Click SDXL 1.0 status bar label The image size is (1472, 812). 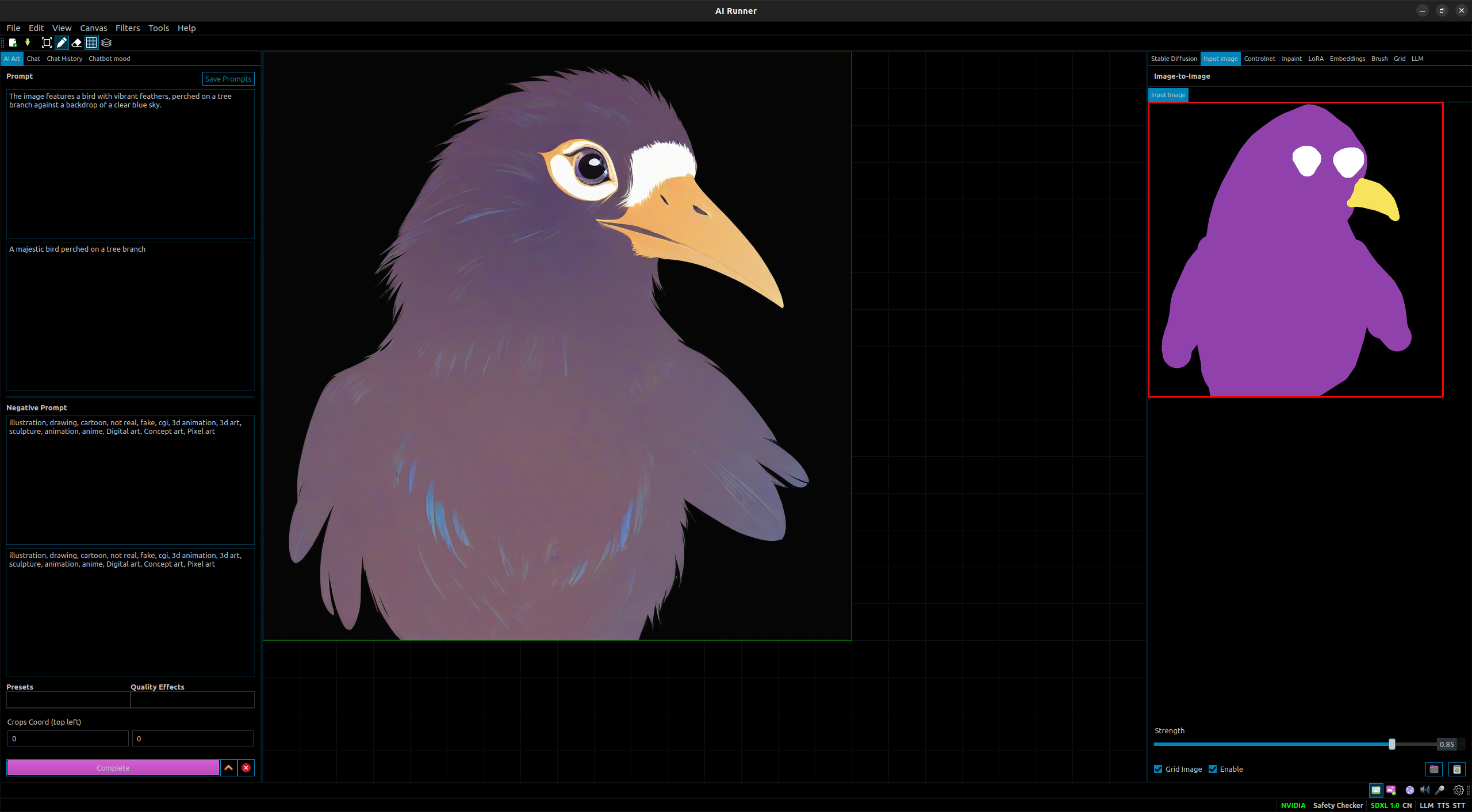(x=1385, y=805)
